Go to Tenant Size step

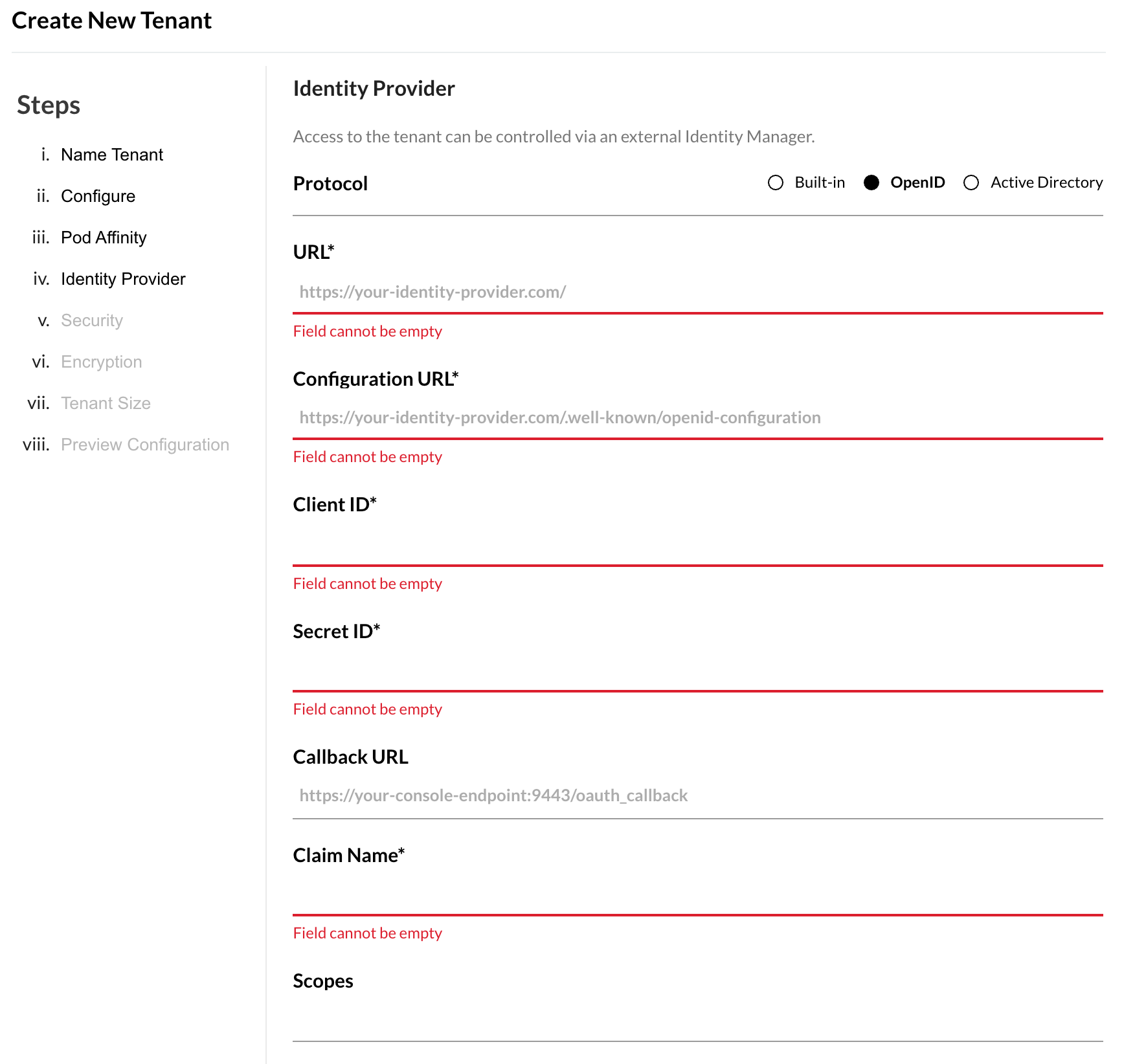[106, 403]
